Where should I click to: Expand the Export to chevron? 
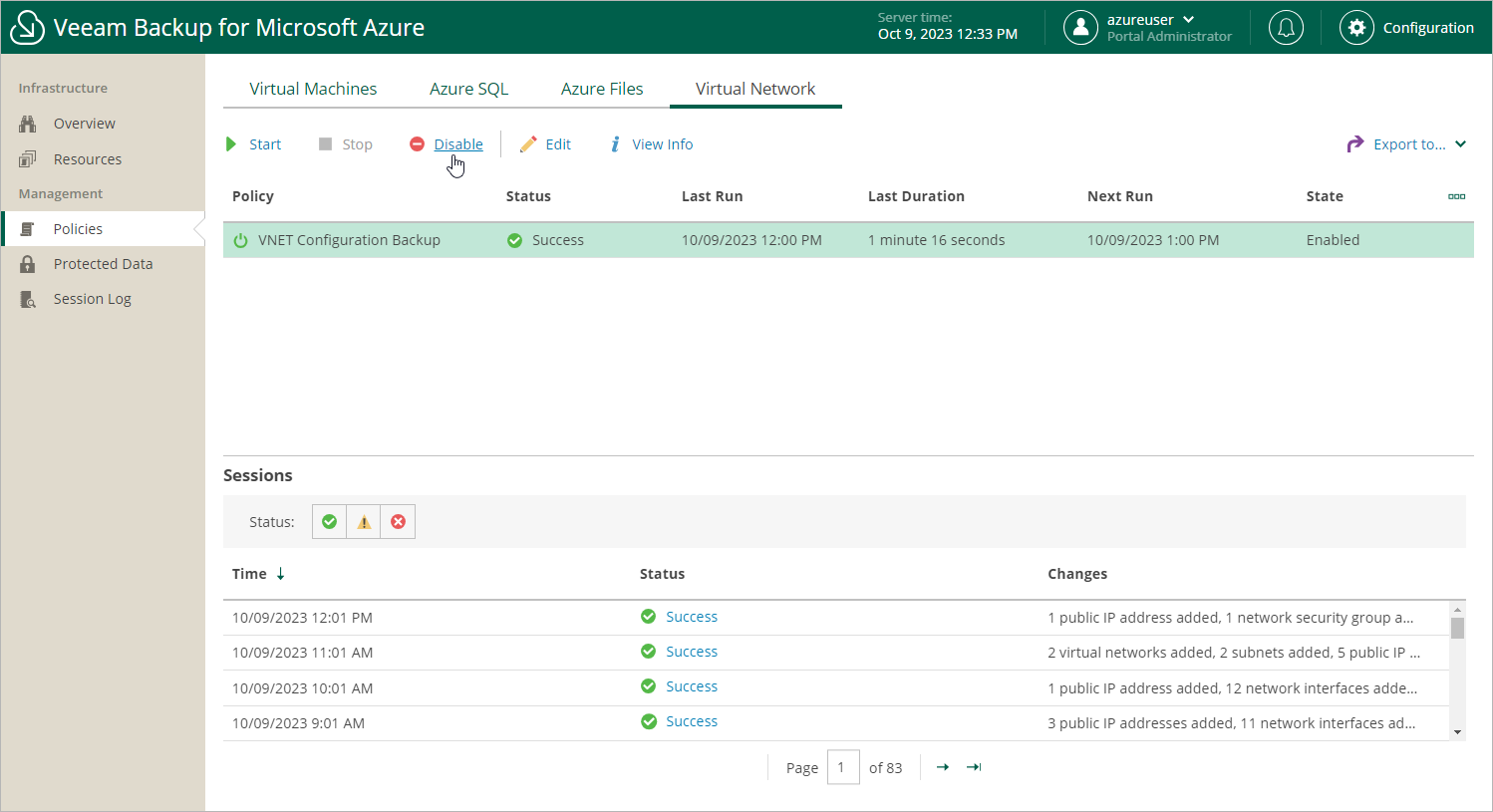pyautogui.click(x=1460, y=144)
